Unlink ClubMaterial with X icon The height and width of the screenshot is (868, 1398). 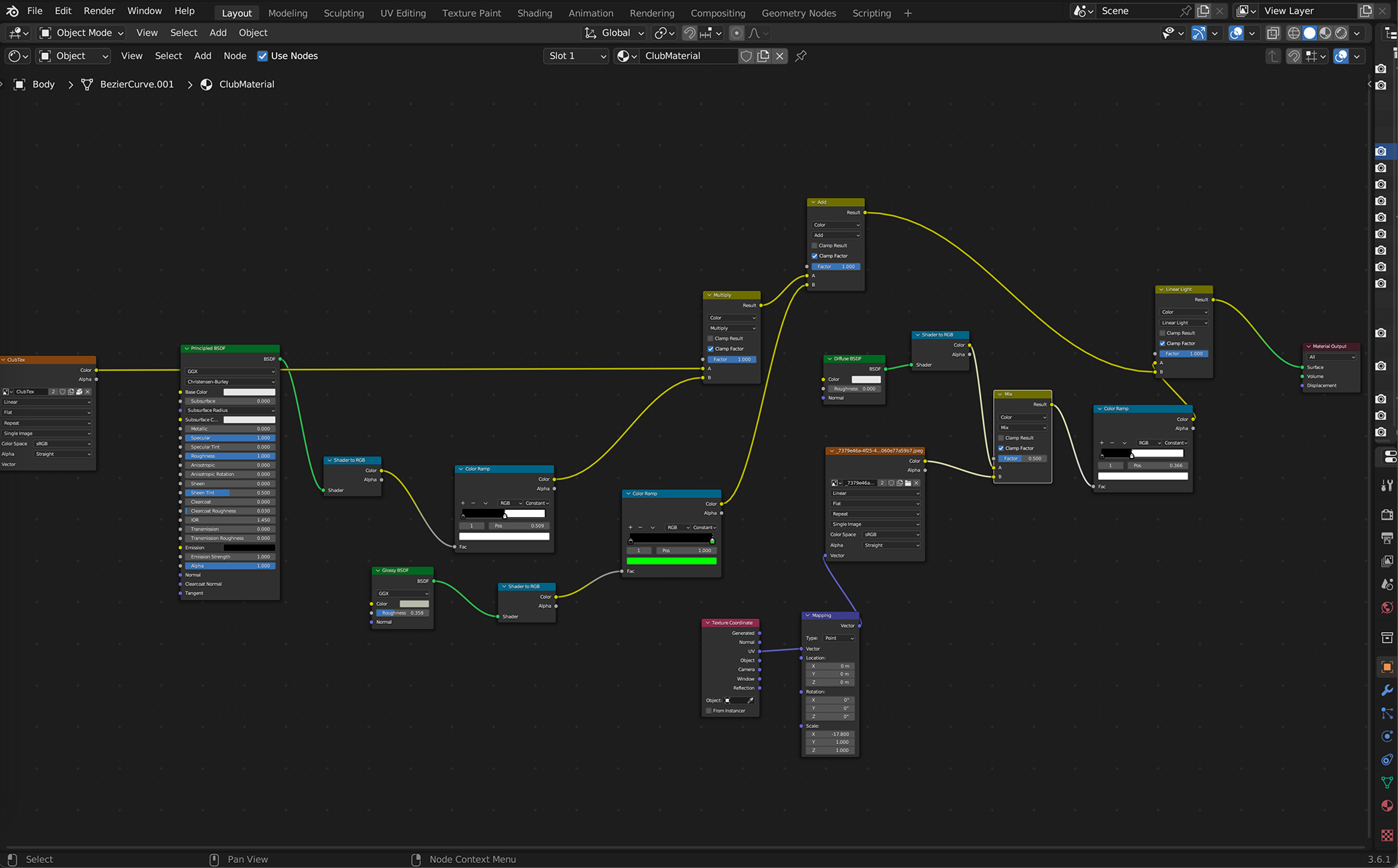[x=780, y=56]
